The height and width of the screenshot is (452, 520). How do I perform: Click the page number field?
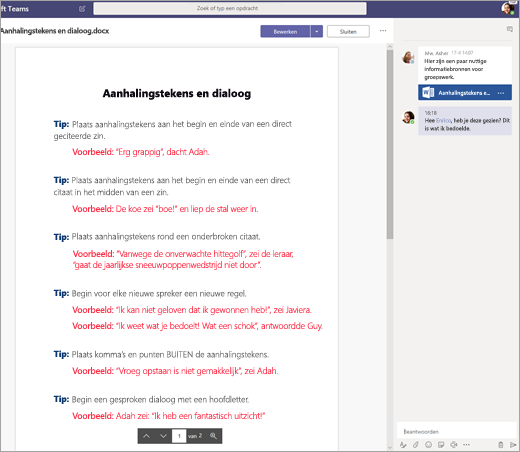[179, 436]
